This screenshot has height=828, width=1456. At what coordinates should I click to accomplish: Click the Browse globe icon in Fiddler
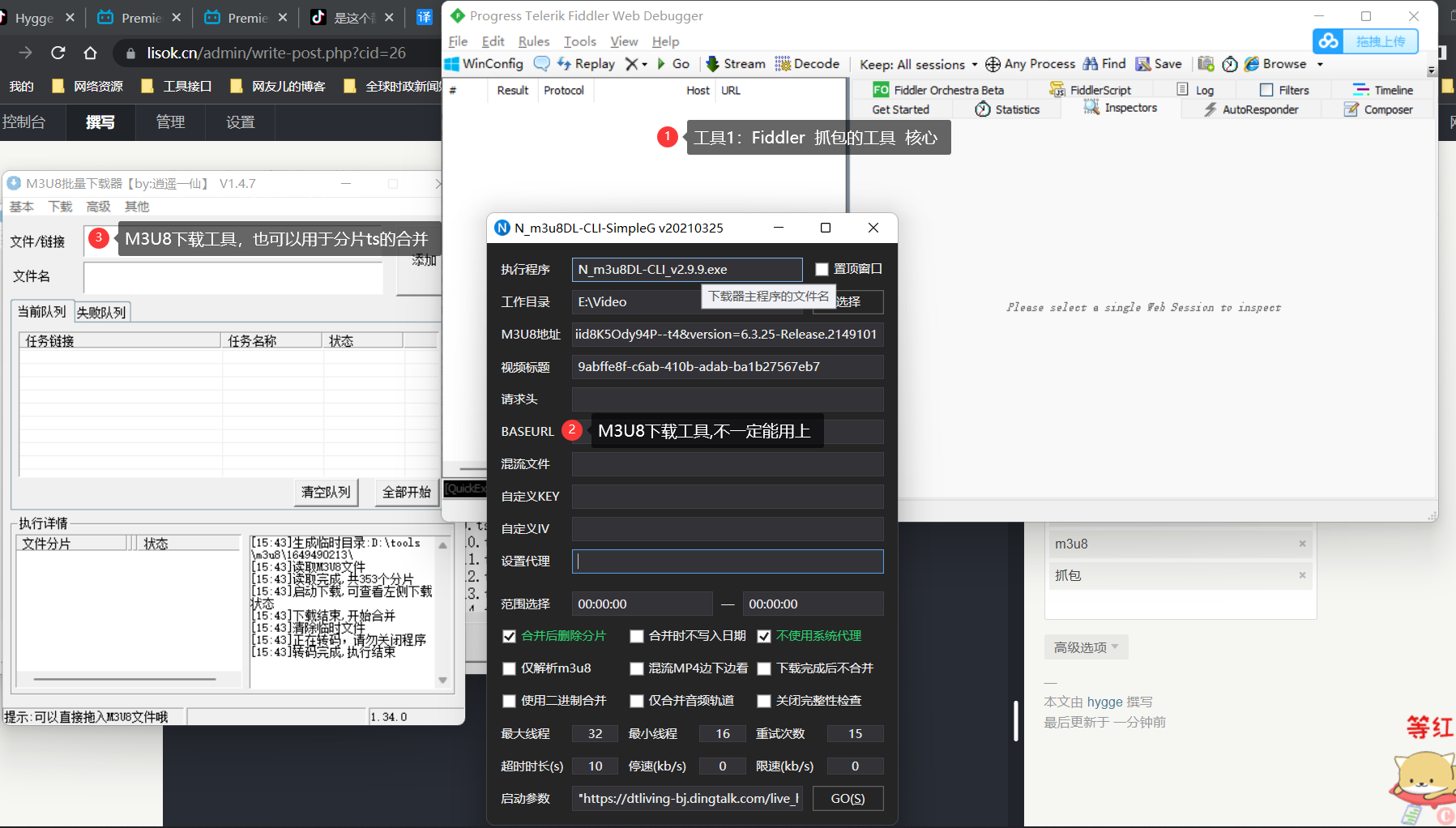click(x=1252, y=64)
